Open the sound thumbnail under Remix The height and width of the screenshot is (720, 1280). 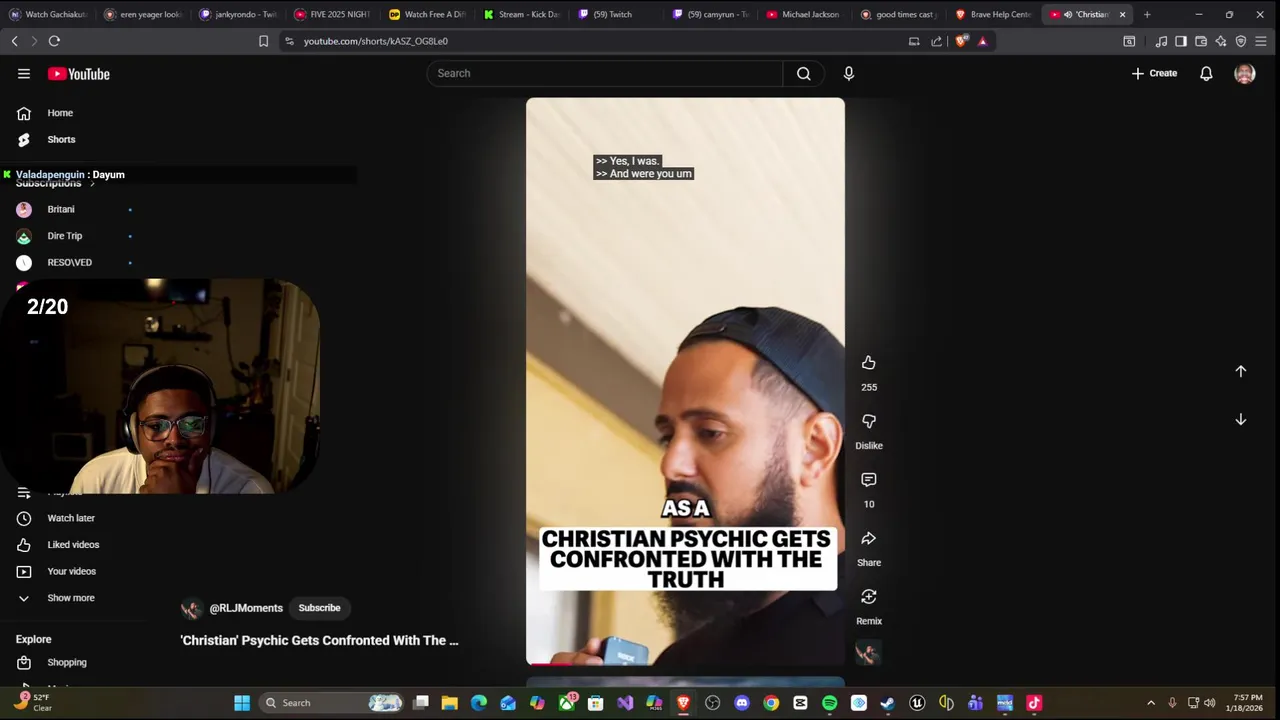point(867,653)
